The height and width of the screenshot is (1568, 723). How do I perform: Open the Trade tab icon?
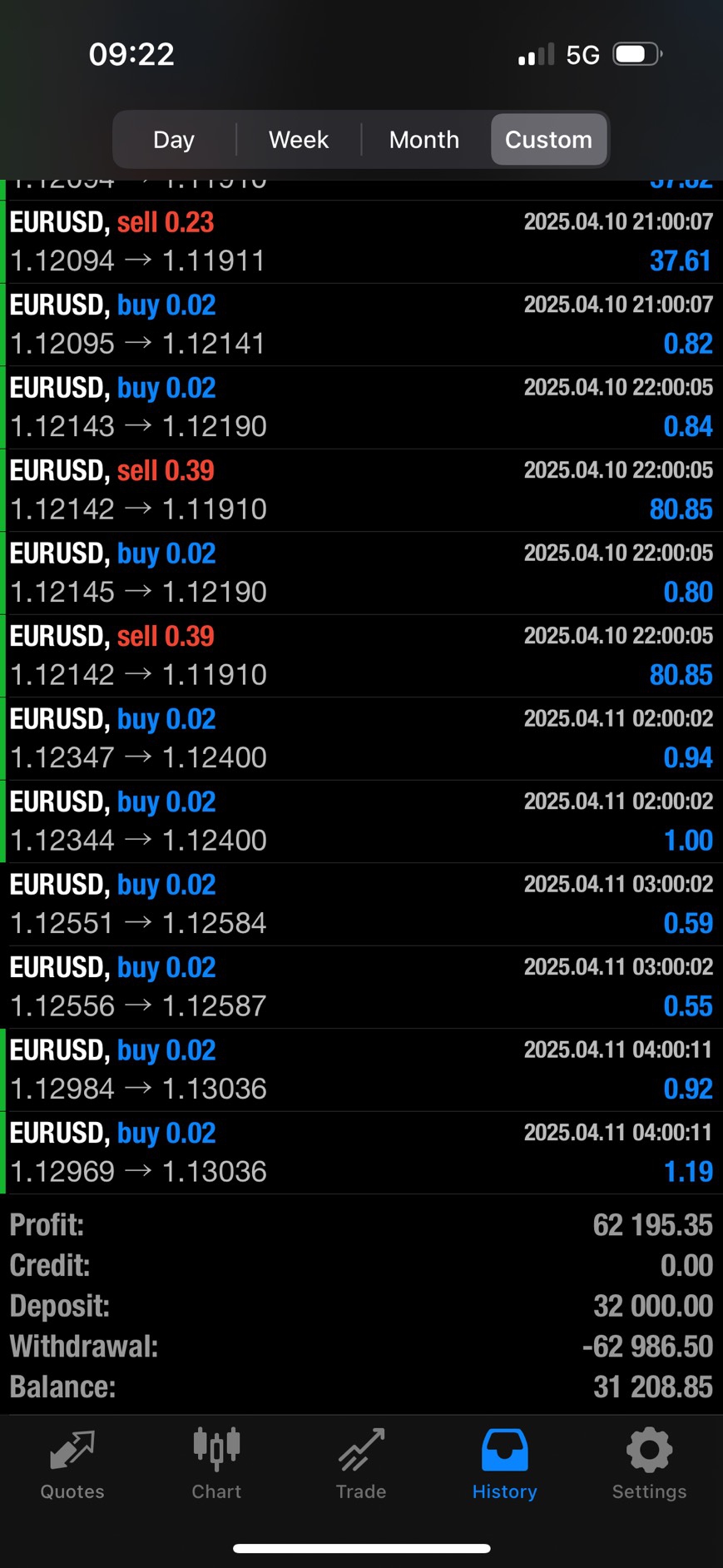point(361,1451)
